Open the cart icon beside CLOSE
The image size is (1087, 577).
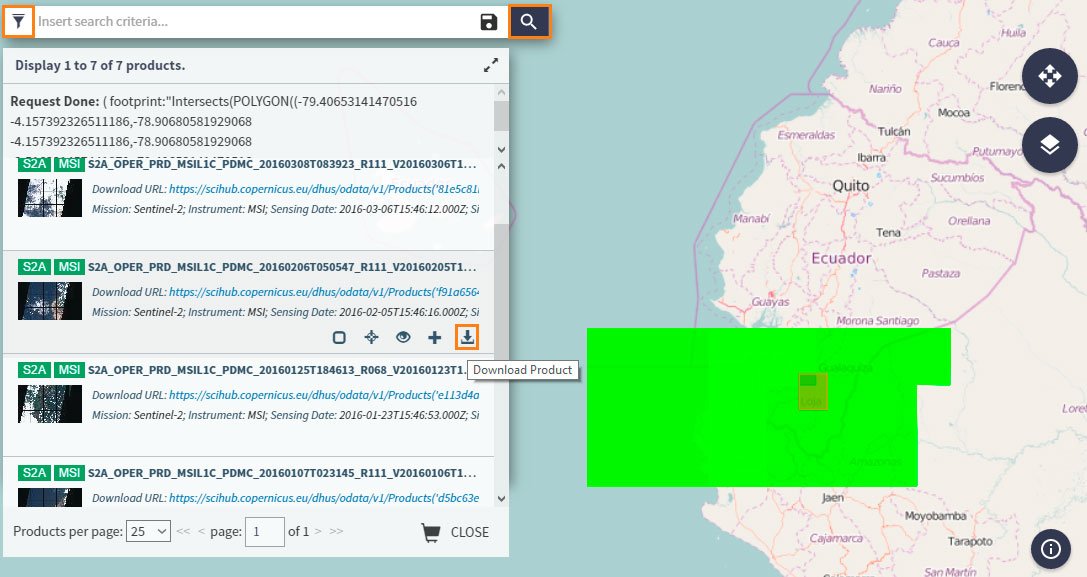[431, 533]
